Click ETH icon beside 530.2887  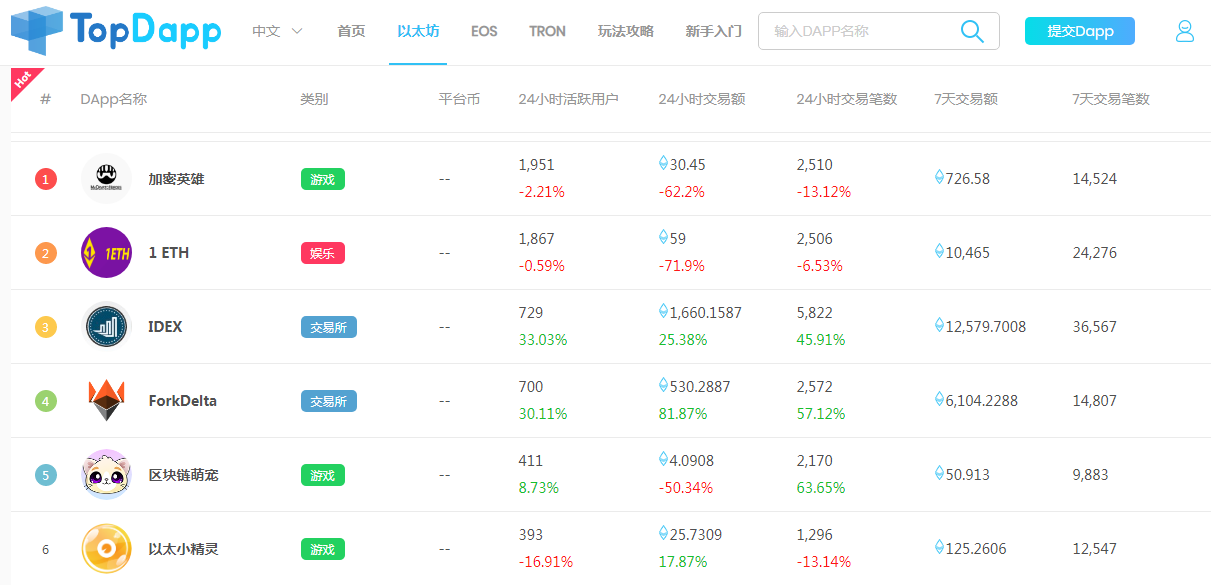point(663,385)
